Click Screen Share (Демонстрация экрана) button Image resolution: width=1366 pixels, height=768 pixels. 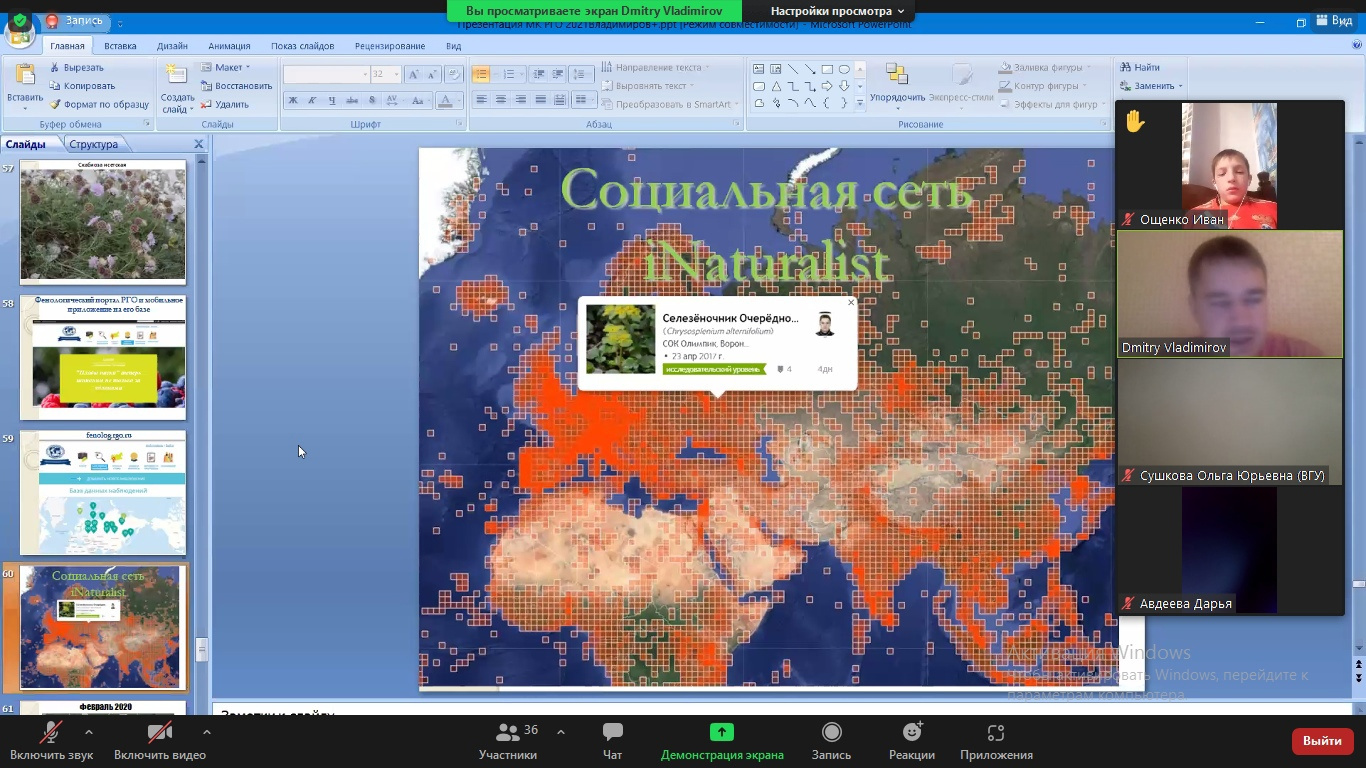tap(722, 741)
